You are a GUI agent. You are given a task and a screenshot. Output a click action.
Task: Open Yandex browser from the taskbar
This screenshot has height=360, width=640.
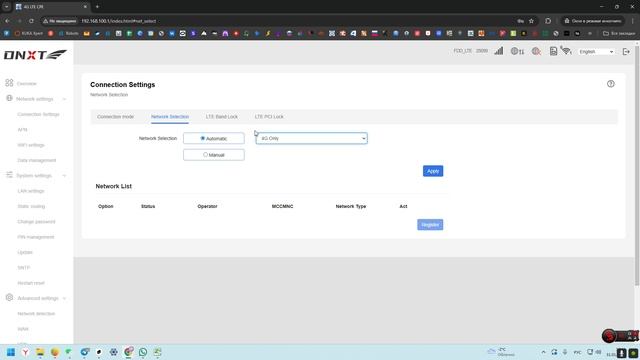point(25,352)
